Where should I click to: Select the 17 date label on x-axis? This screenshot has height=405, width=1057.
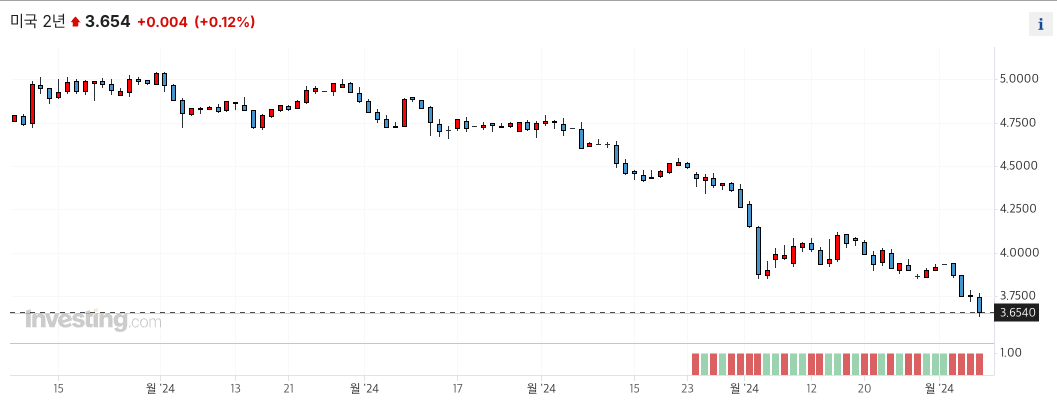click(x=457, y=388)
